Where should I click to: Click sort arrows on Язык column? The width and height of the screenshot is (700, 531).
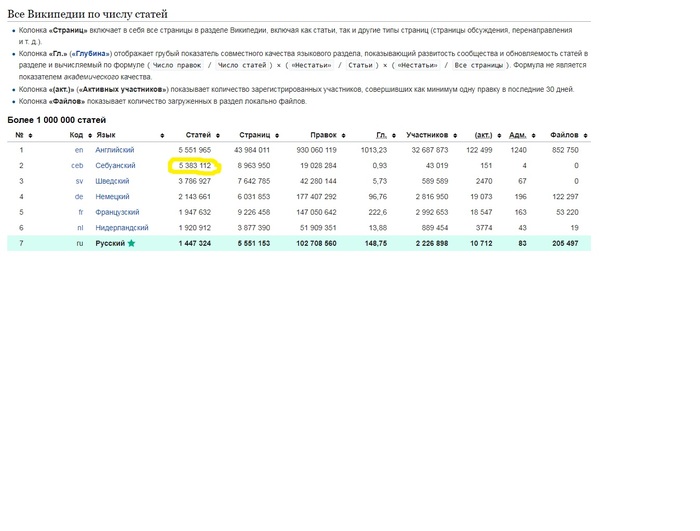[x=161, y=135]
